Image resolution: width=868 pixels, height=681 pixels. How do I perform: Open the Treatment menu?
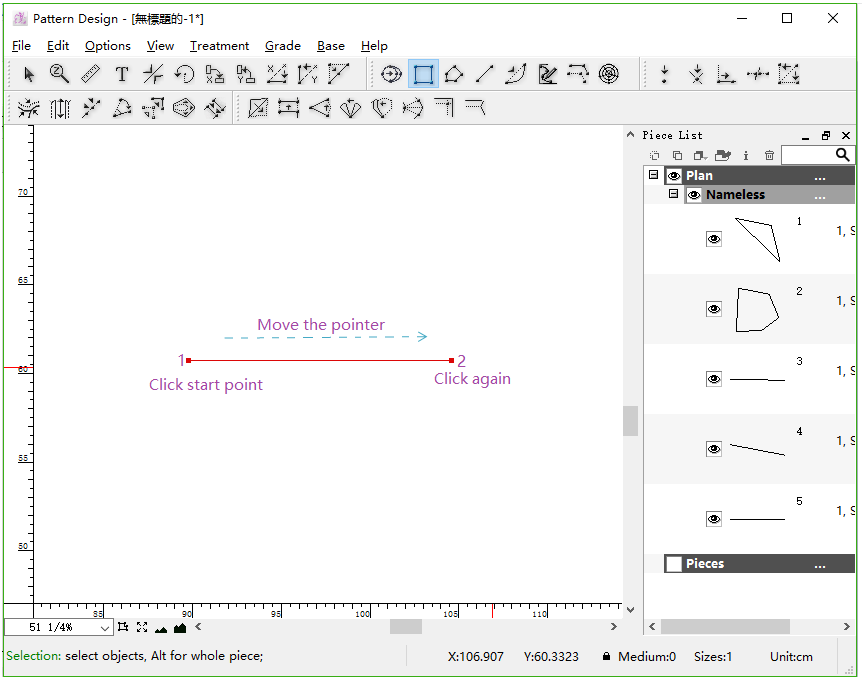[219, 46]
